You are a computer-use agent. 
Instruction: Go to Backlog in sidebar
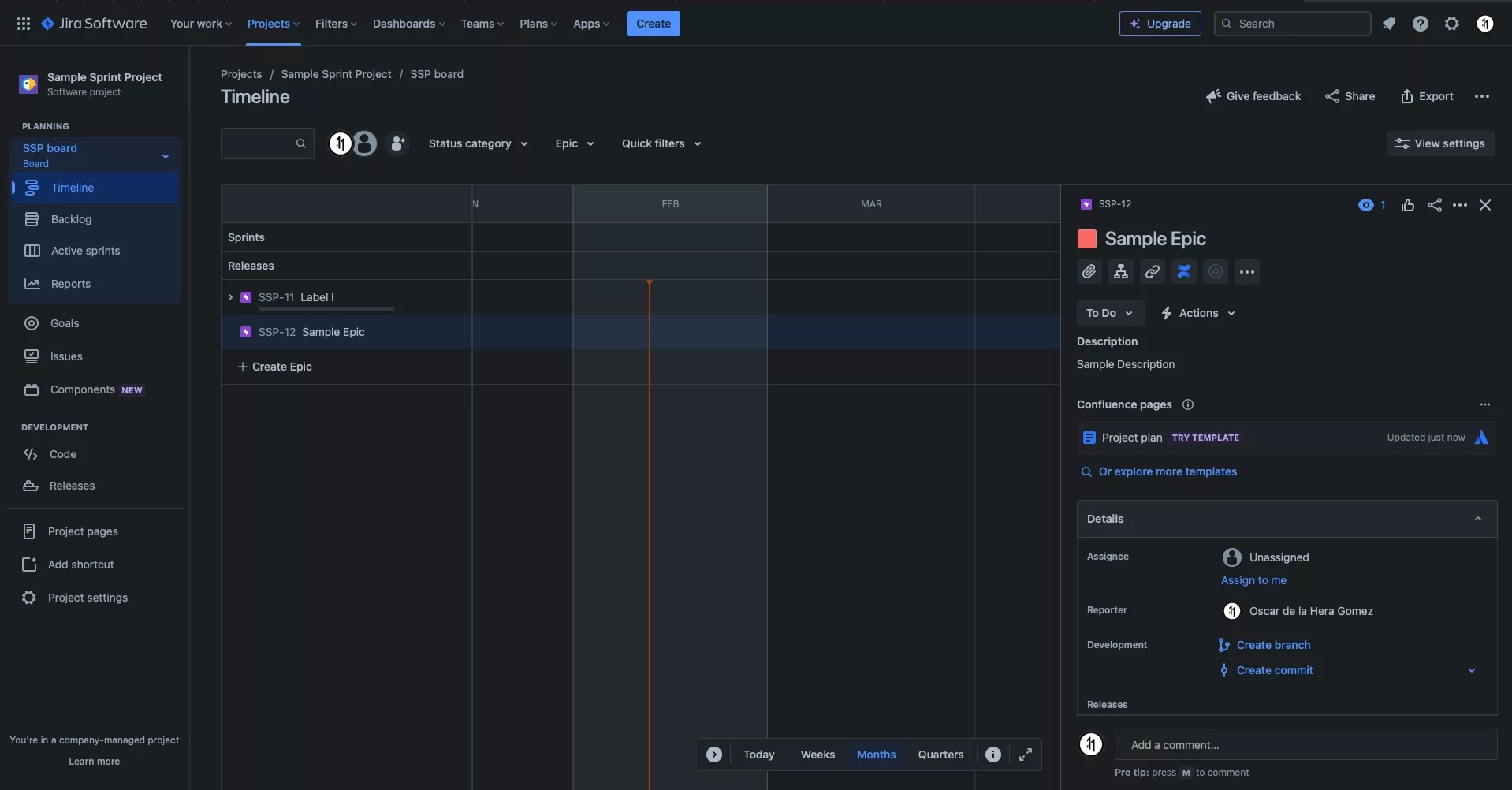click(x=95, y=219)
